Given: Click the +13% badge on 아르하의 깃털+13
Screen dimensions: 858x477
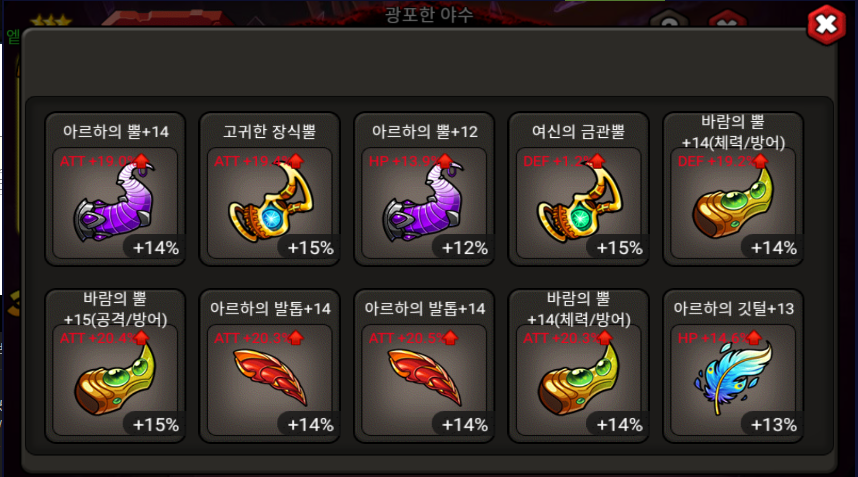Looking at the screenshot, I should [774, 424].
